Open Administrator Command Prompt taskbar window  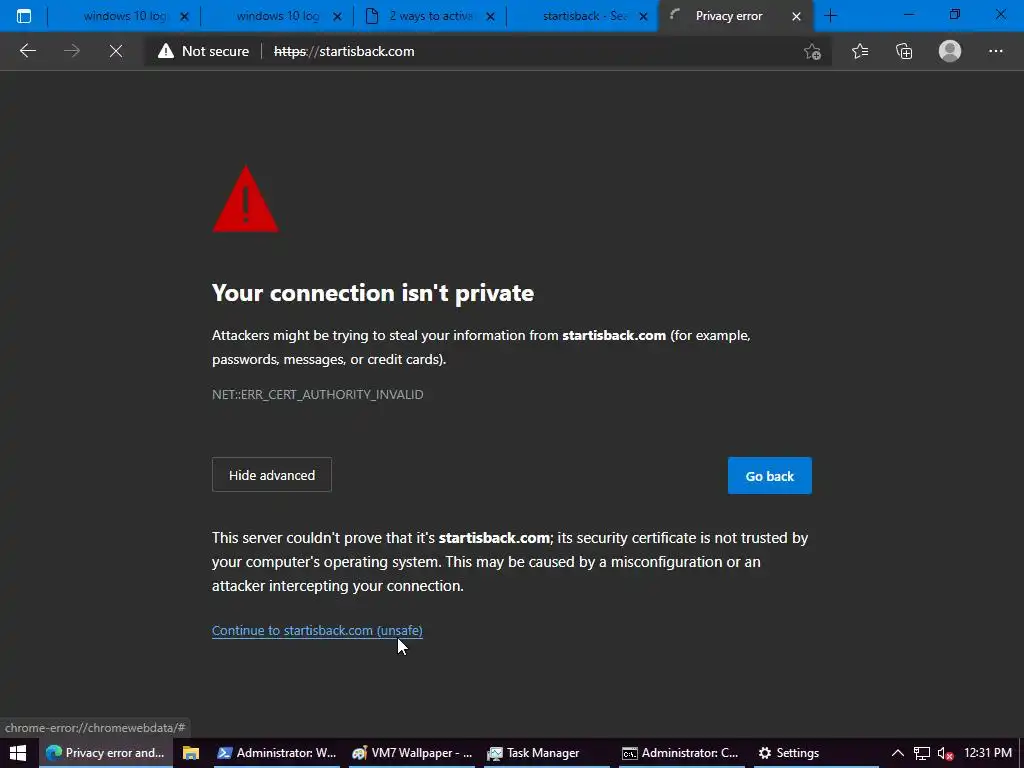click(680, 752)
